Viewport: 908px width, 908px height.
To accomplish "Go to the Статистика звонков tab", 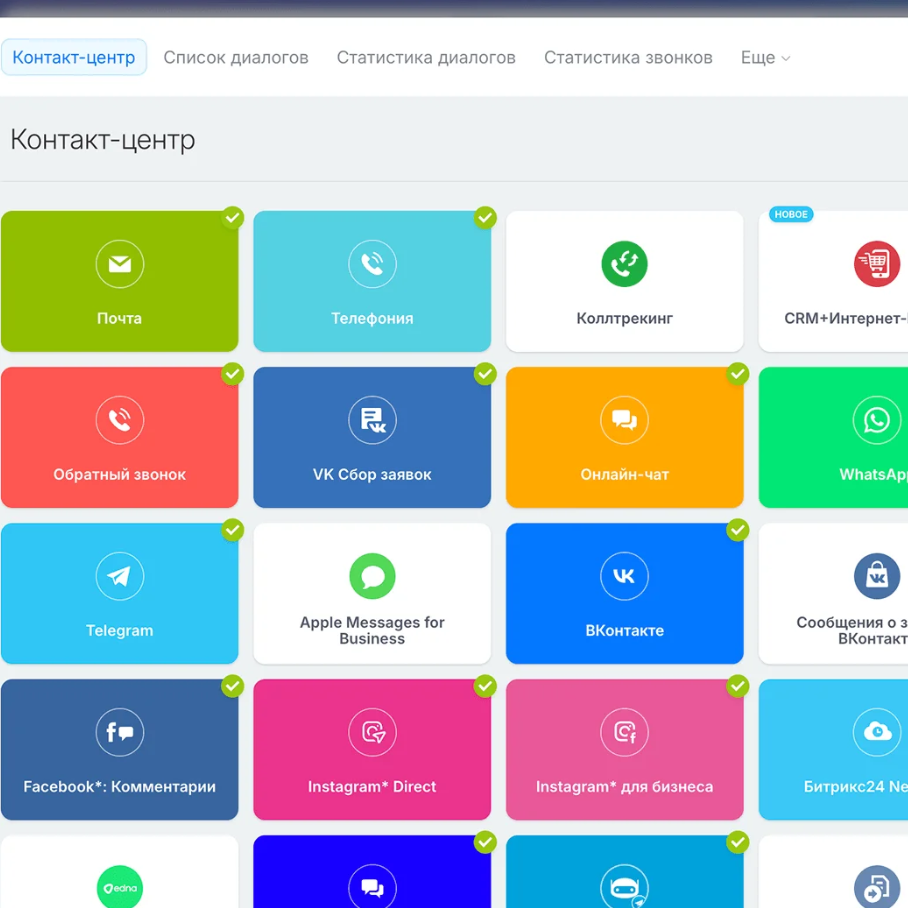I will (628, 58).
